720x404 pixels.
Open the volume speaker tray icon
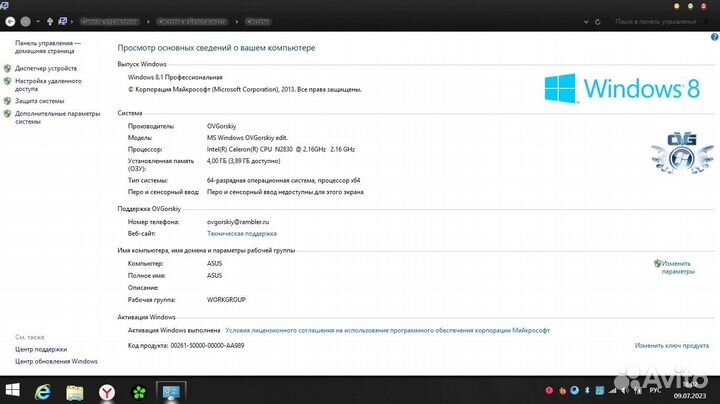pos(624,391)
